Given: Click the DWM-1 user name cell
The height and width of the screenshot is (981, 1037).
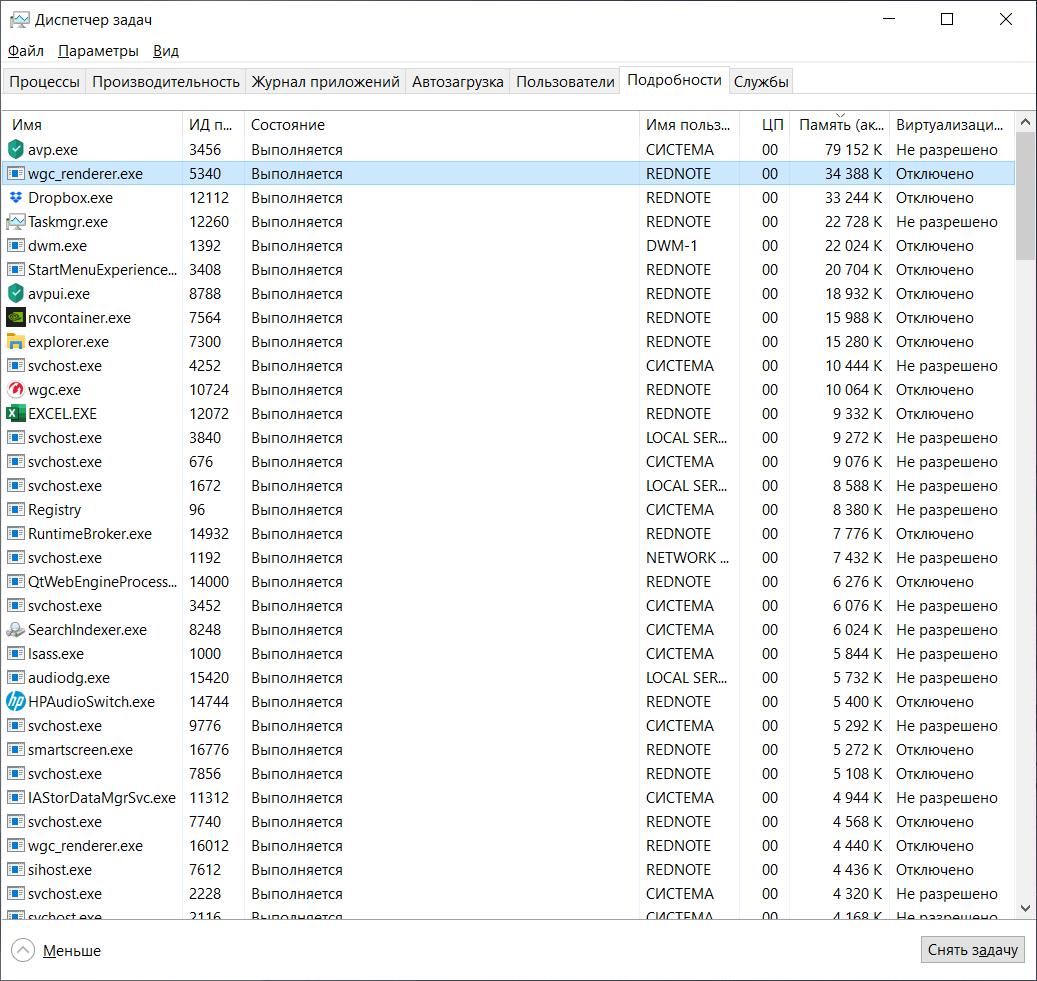Looking at the screenshot, I should (671, 245).
